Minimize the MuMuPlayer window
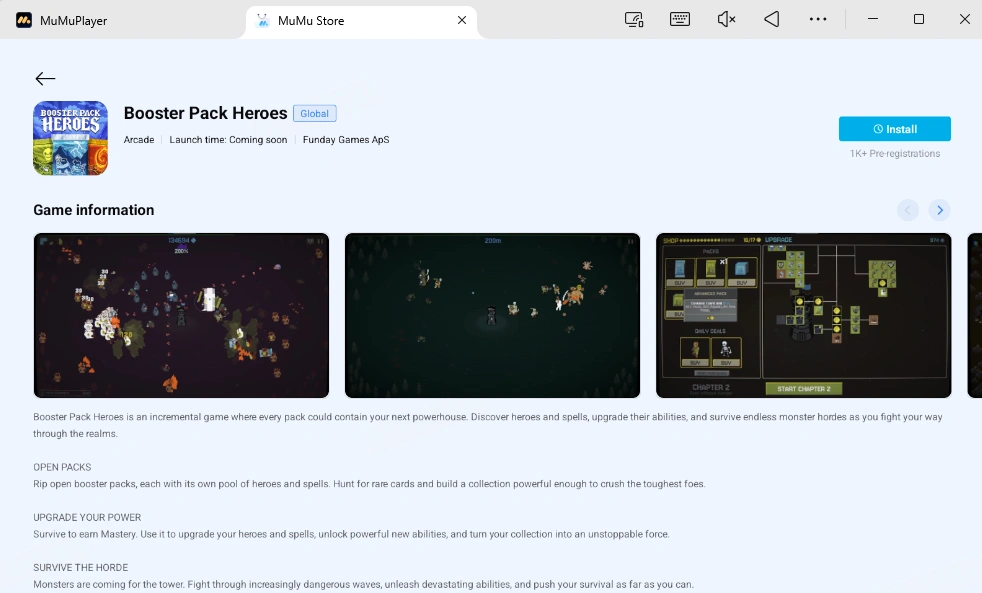The height and width of the screenshot is (593, 982). click(x=872, y=19)
